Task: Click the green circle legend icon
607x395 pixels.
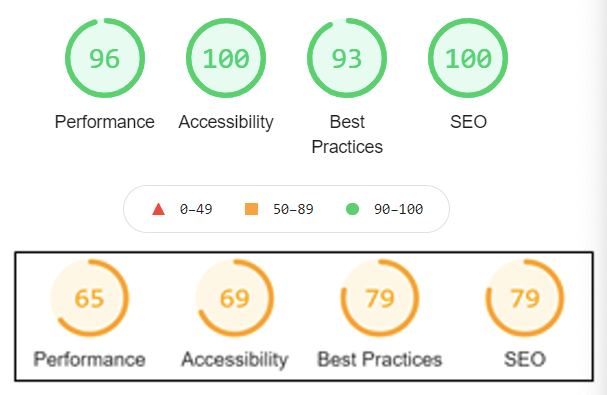Action: click(352, 209)
